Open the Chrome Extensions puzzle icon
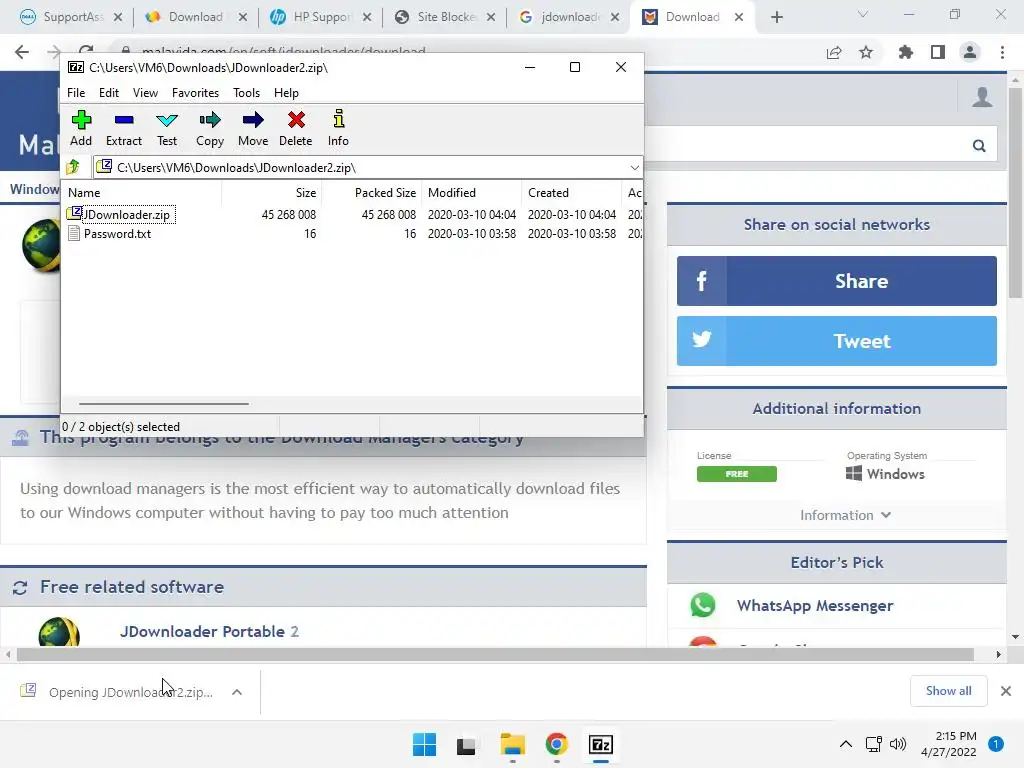Viewport: 1024px width, 768px height. [906, 52]
